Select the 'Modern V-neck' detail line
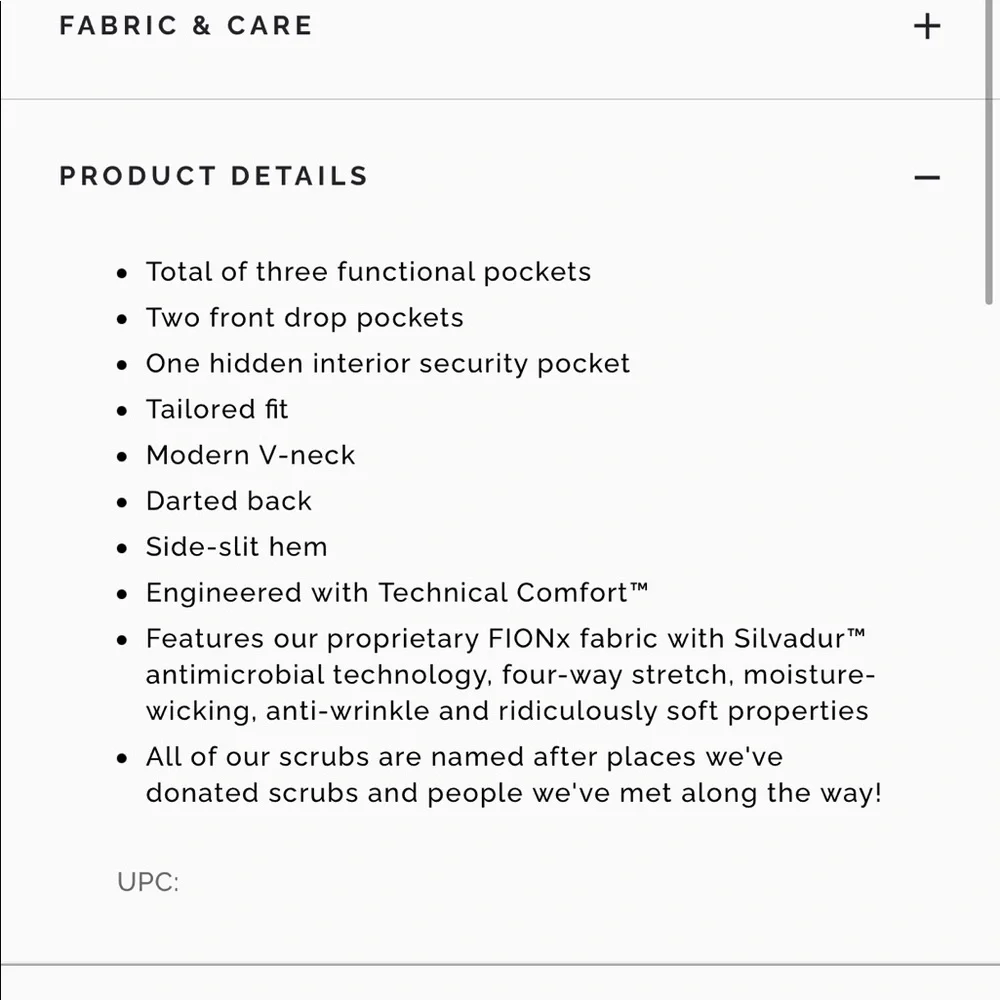 coord(250,456)
